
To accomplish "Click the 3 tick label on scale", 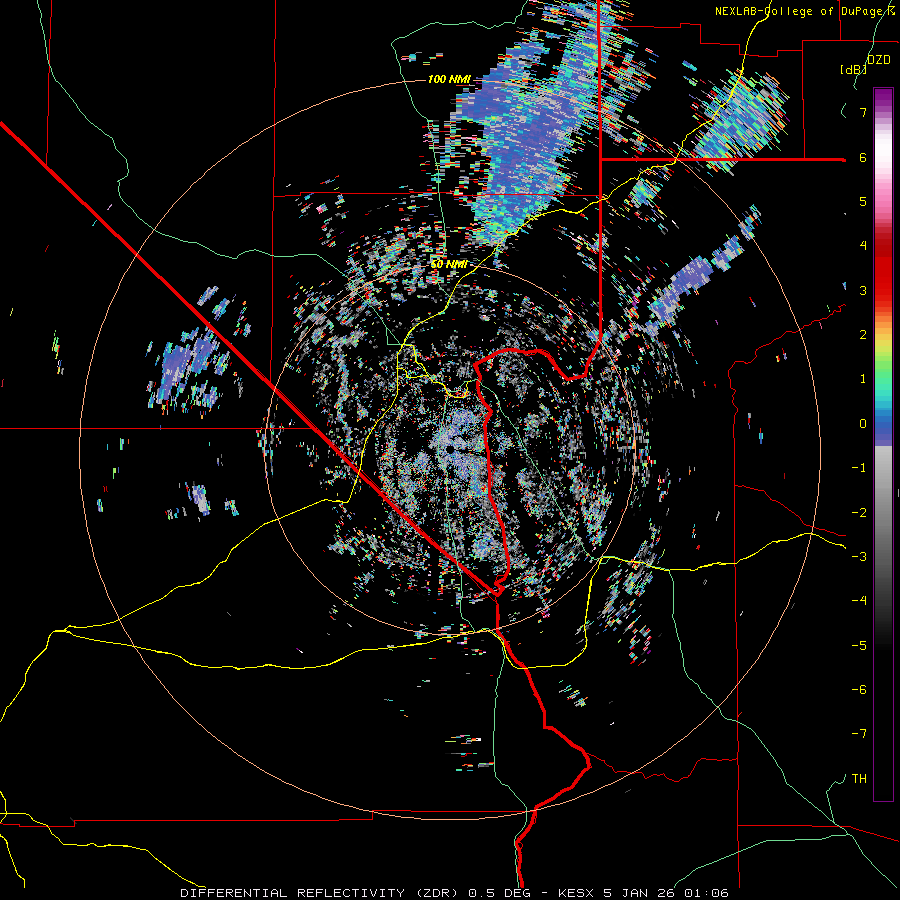I will click(x=863, y=290).
